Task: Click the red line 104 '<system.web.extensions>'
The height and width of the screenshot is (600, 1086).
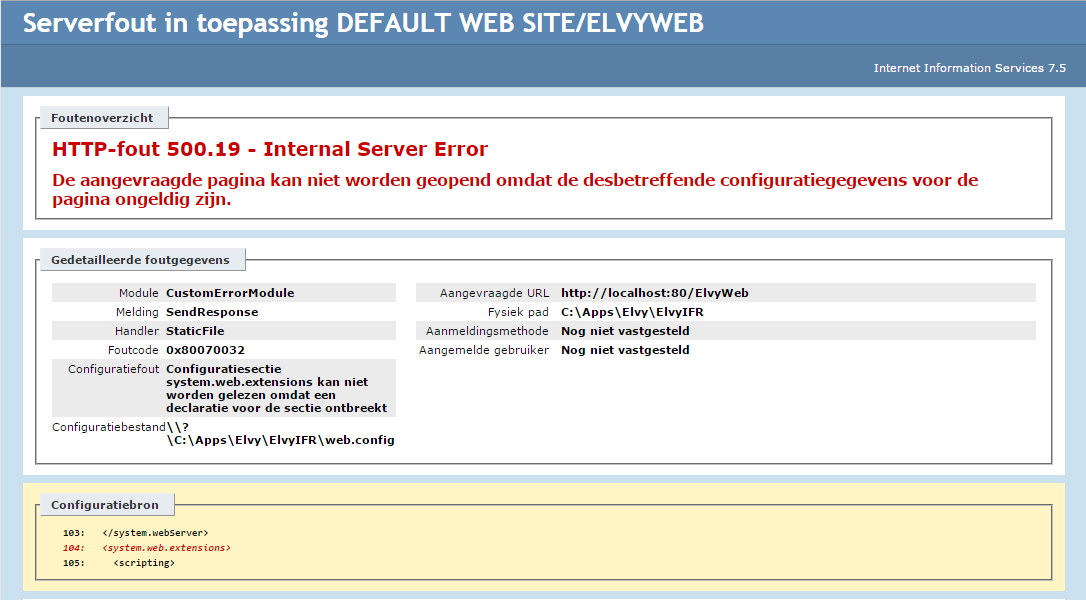Action: pos(166,547)
